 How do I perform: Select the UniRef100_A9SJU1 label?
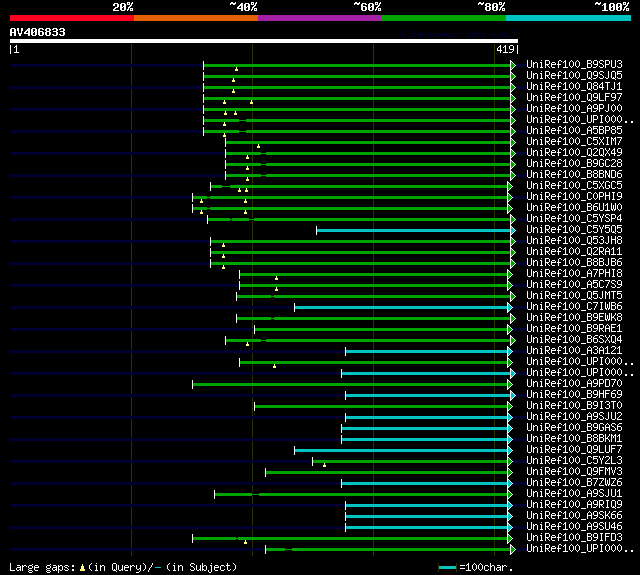pyautogui.click(x=574, y=493)
